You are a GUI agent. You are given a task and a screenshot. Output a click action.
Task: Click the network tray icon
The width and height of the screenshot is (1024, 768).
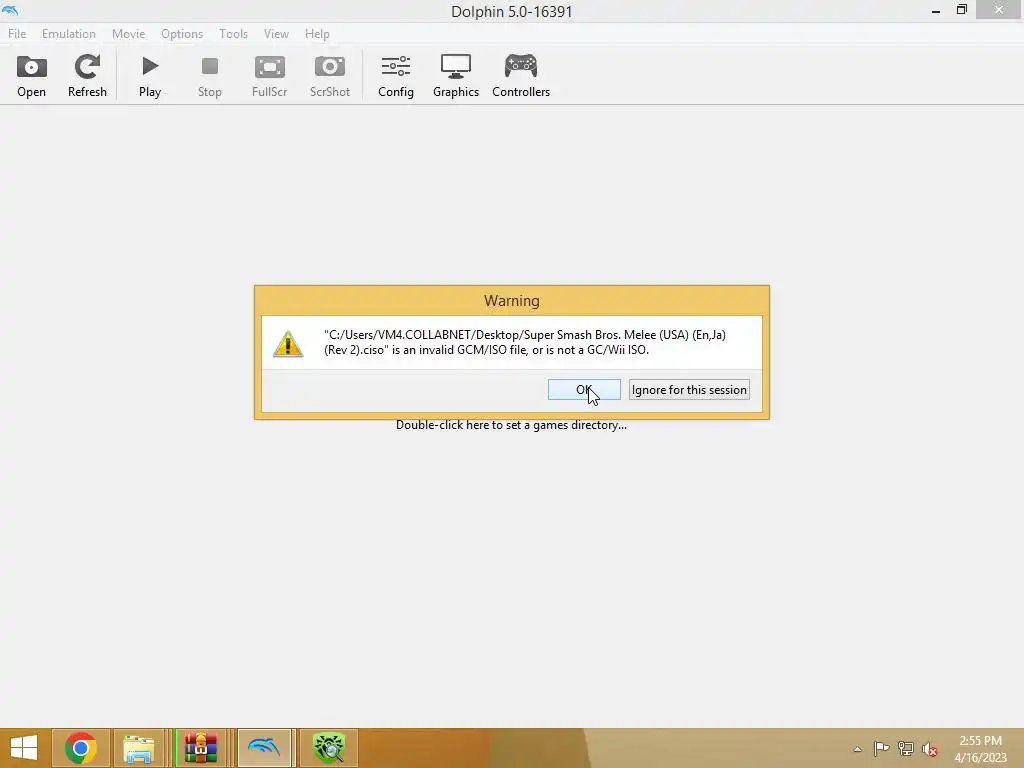click(906, 748)
